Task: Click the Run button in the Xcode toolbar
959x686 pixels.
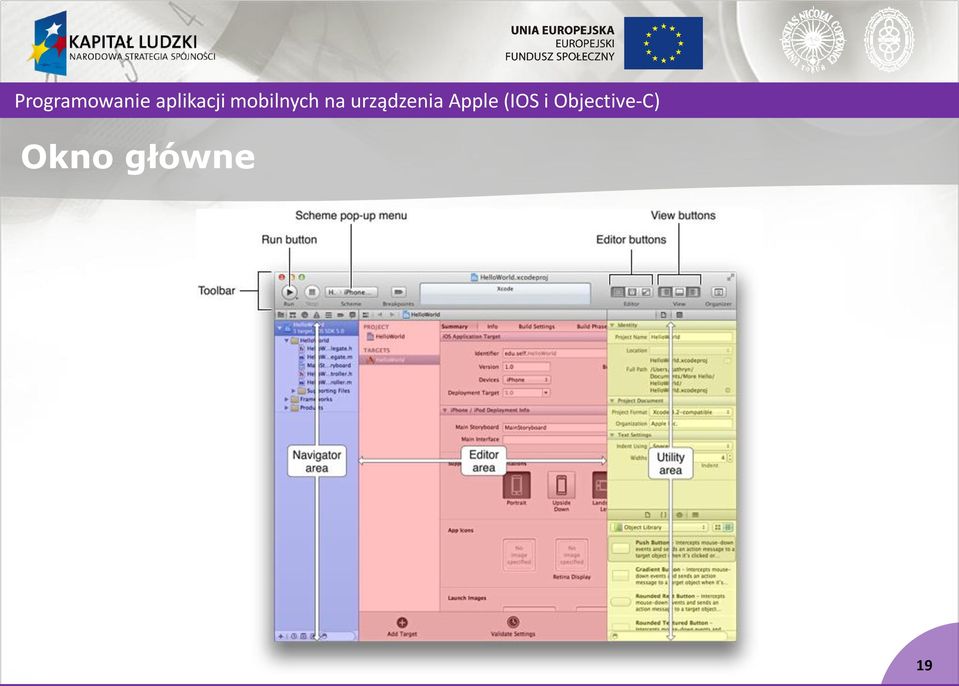Action: pyautogui.click(x=289, y=292)
